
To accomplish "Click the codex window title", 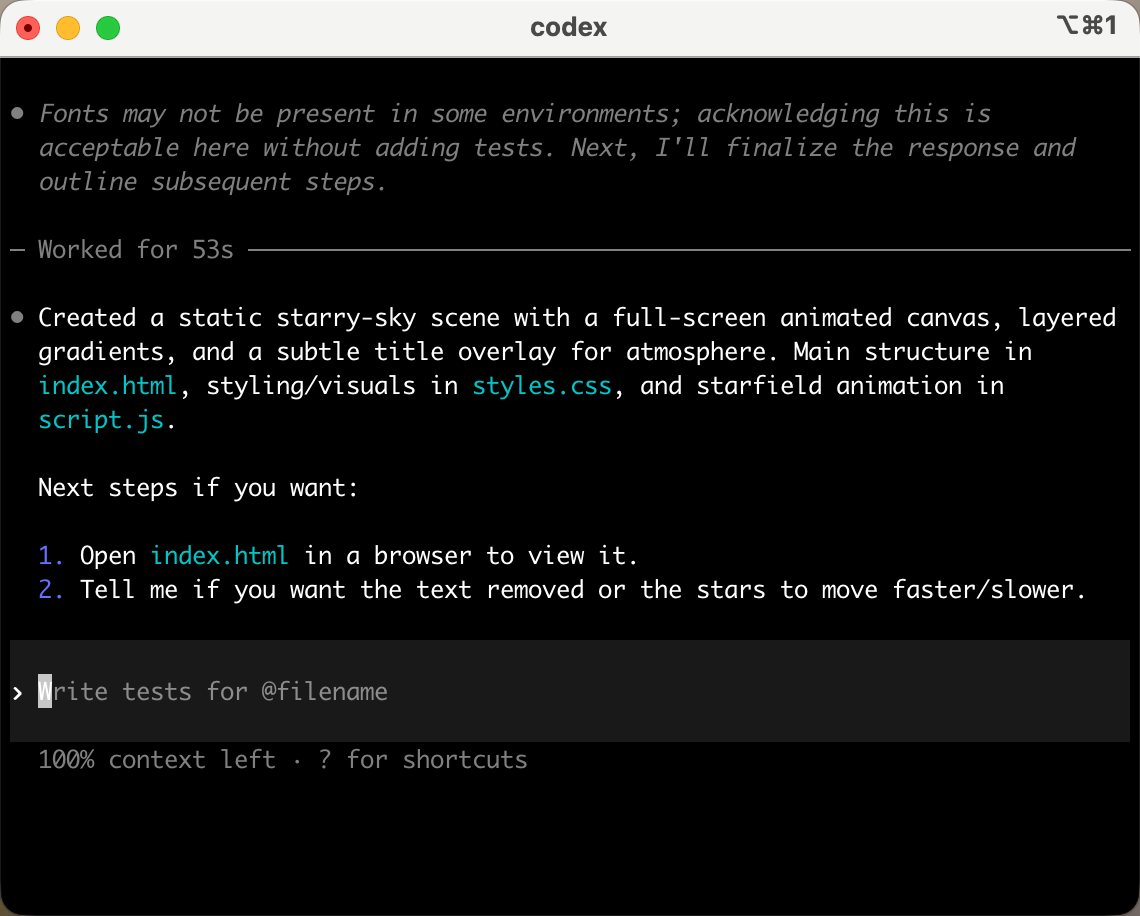I will [x=569, y=28].
